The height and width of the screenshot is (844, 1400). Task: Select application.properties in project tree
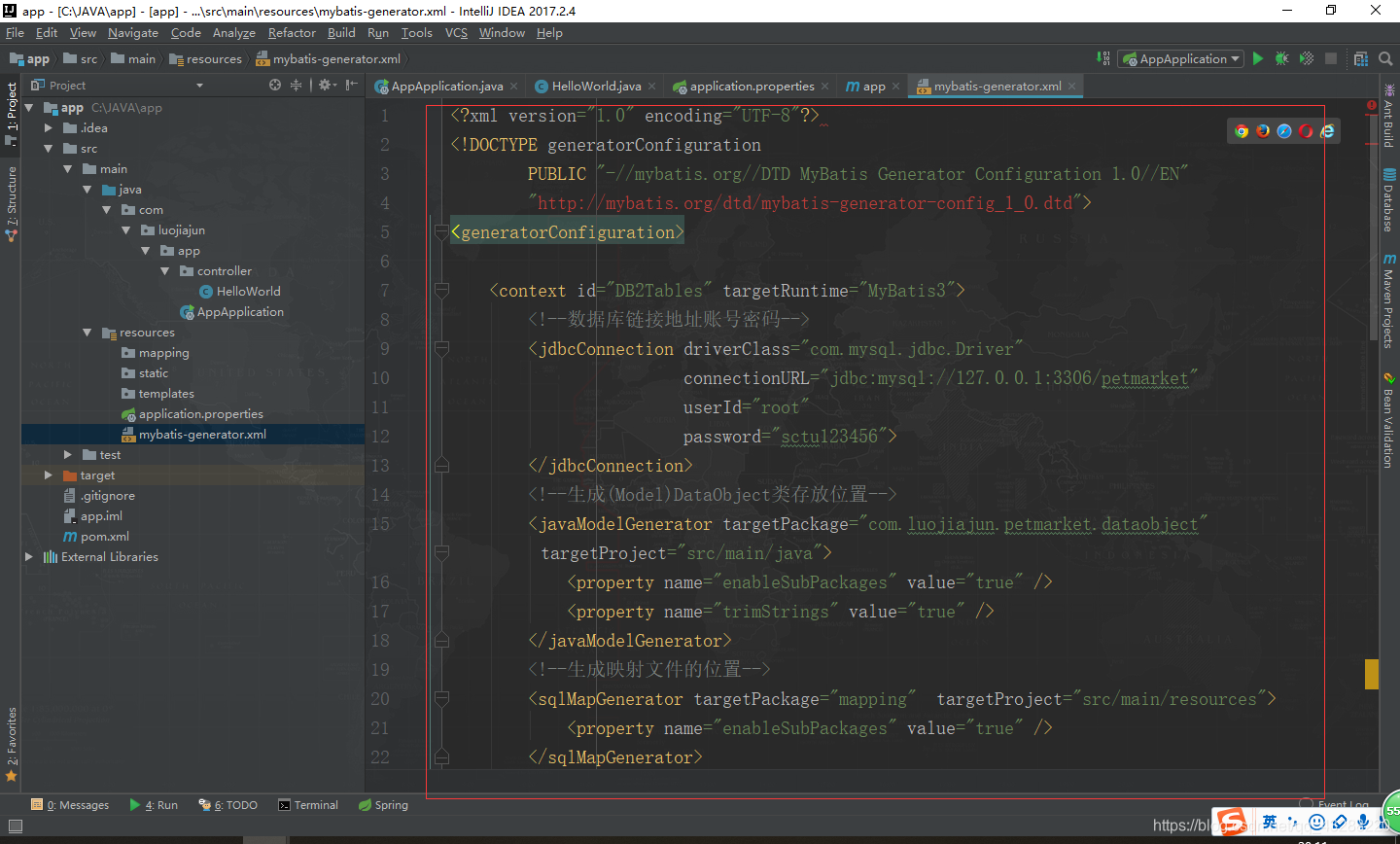click(192, 414)
